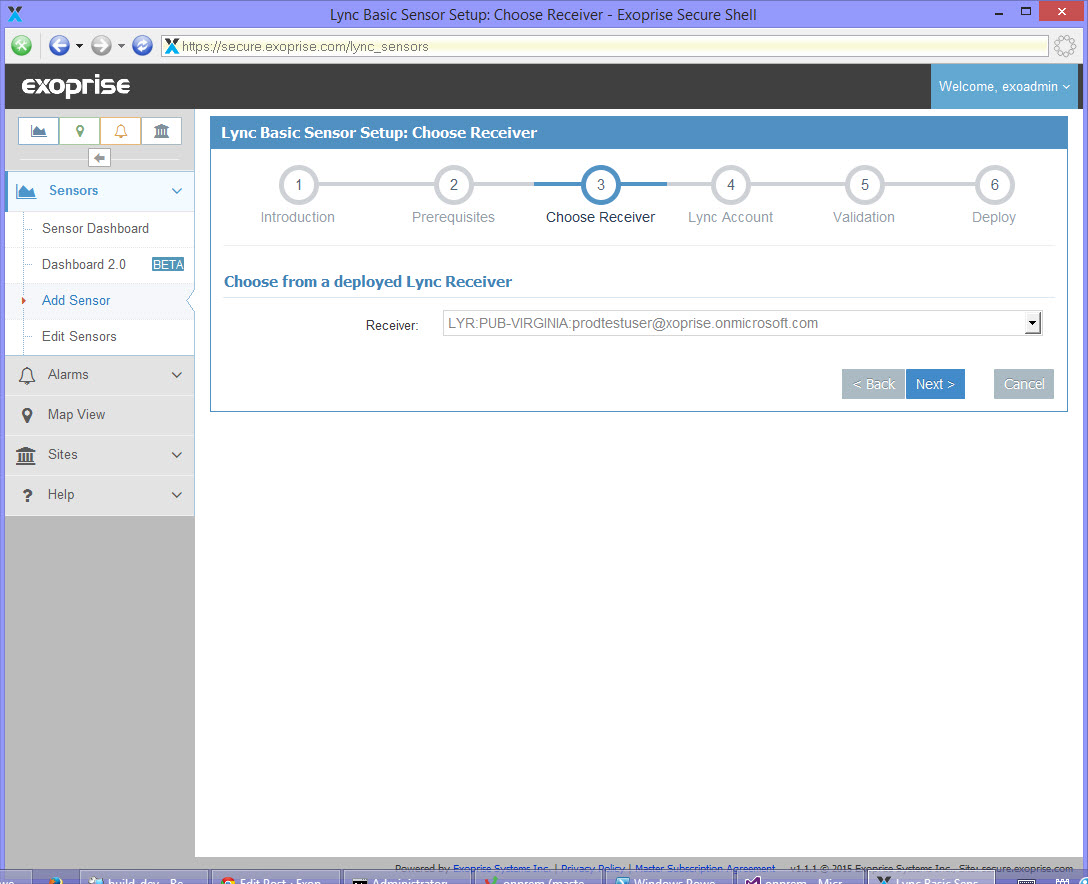The height and width of the screenshot is (884, 1088).
Task: Go back with the blue back arrow
Action: click(x=59, y=46)
